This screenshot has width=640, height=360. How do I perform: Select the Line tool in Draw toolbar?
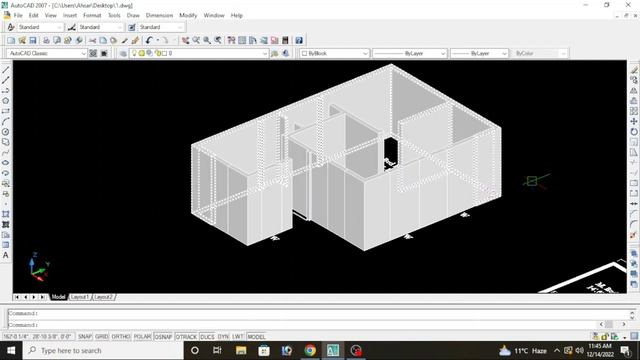6,70
